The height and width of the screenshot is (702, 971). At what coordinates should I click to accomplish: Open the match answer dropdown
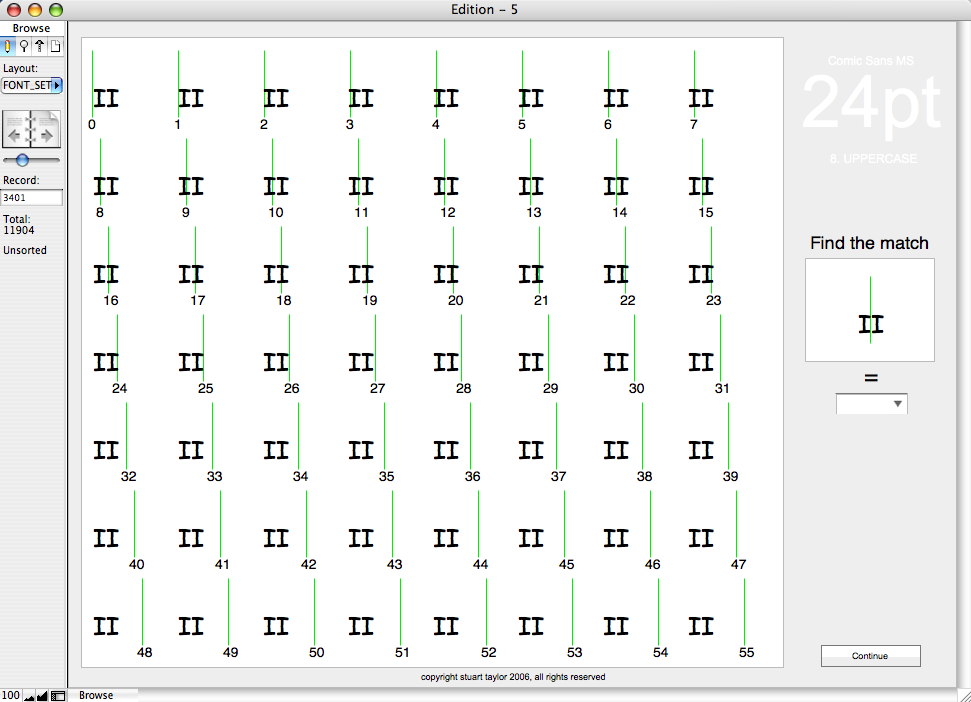(x=871, y=404)
